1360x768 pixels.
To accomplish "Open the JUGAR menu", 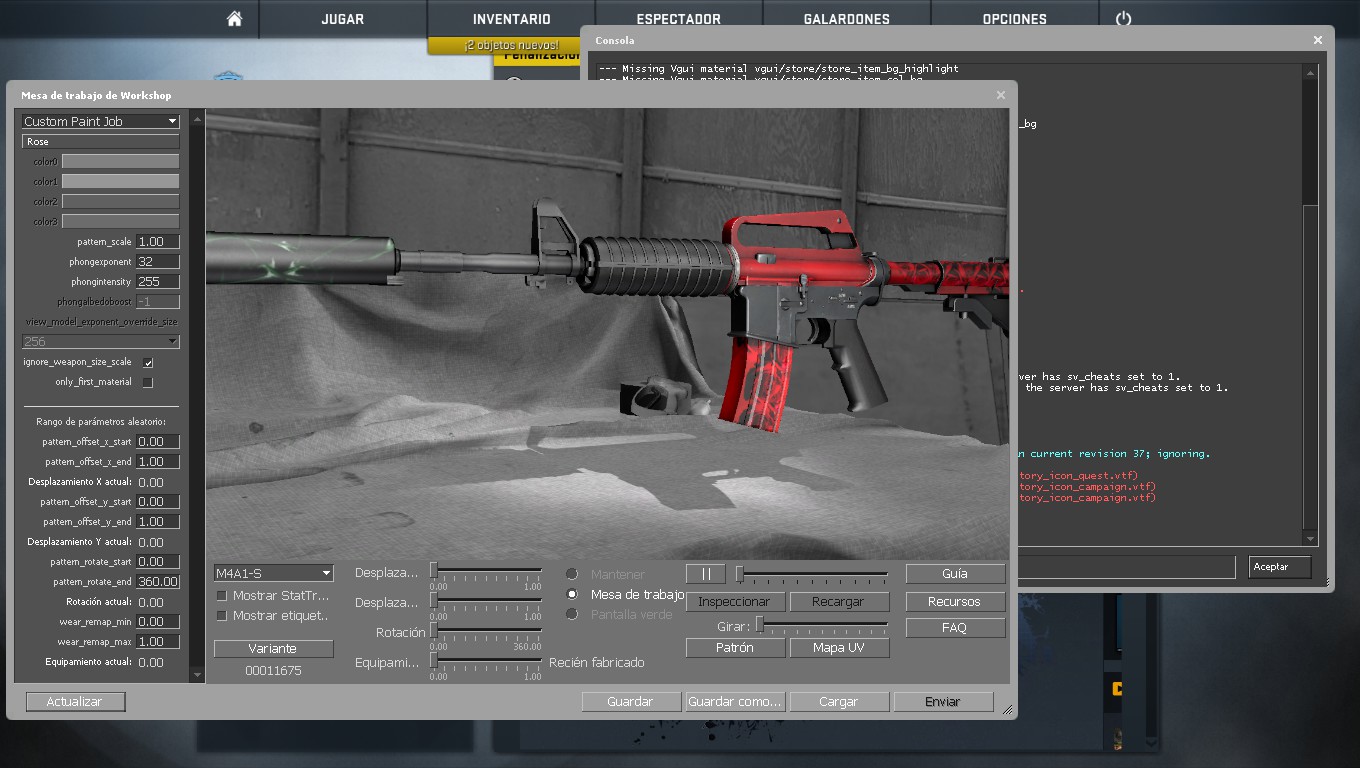I will (343, 19).
